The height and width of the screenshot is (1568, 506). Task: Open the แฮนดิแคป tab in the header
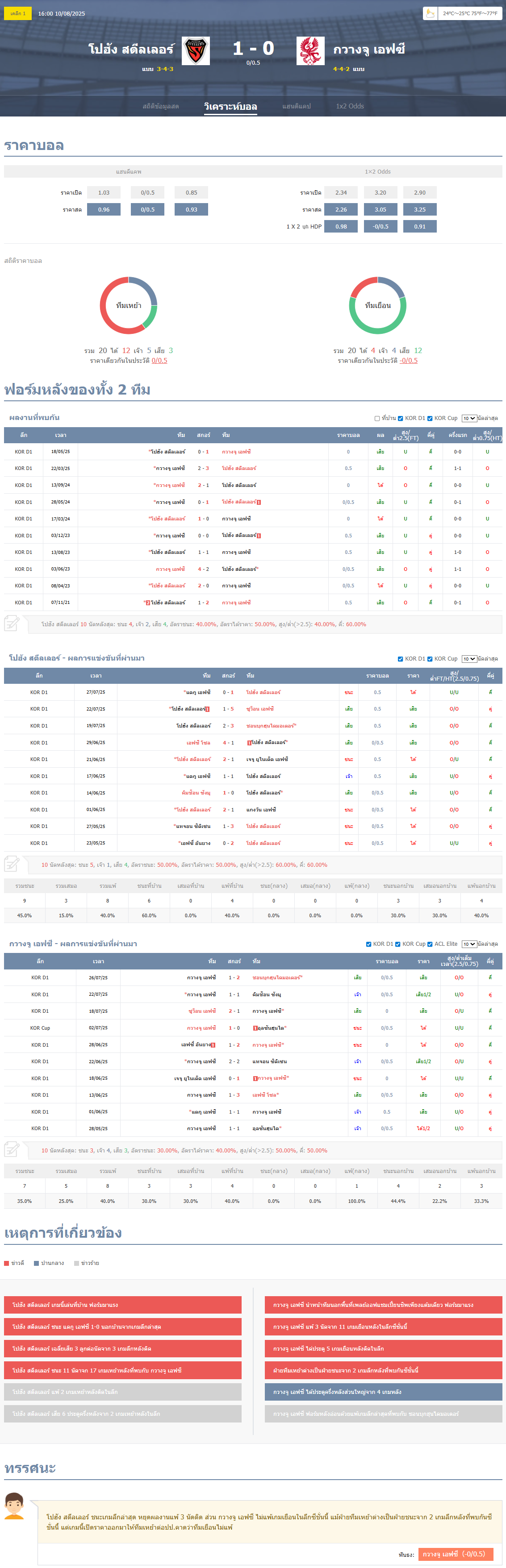pos(297,106)
